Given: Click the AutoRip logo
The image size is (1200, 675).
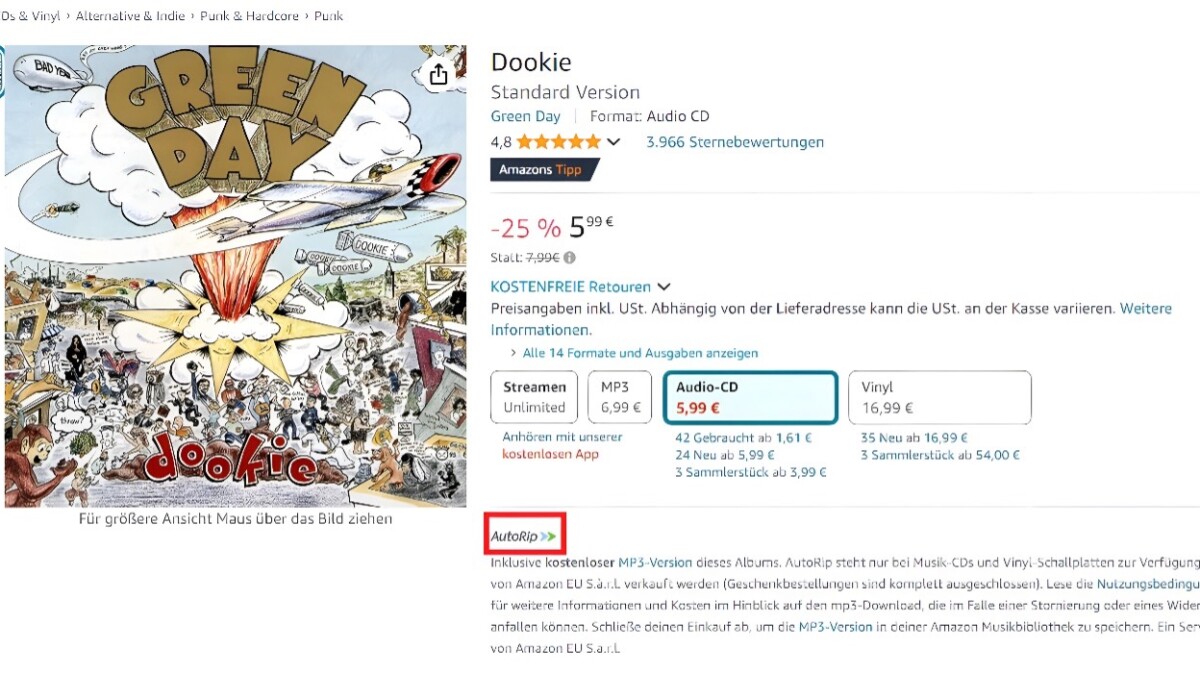Looking at the screenshot, I should tap(523, 537).
